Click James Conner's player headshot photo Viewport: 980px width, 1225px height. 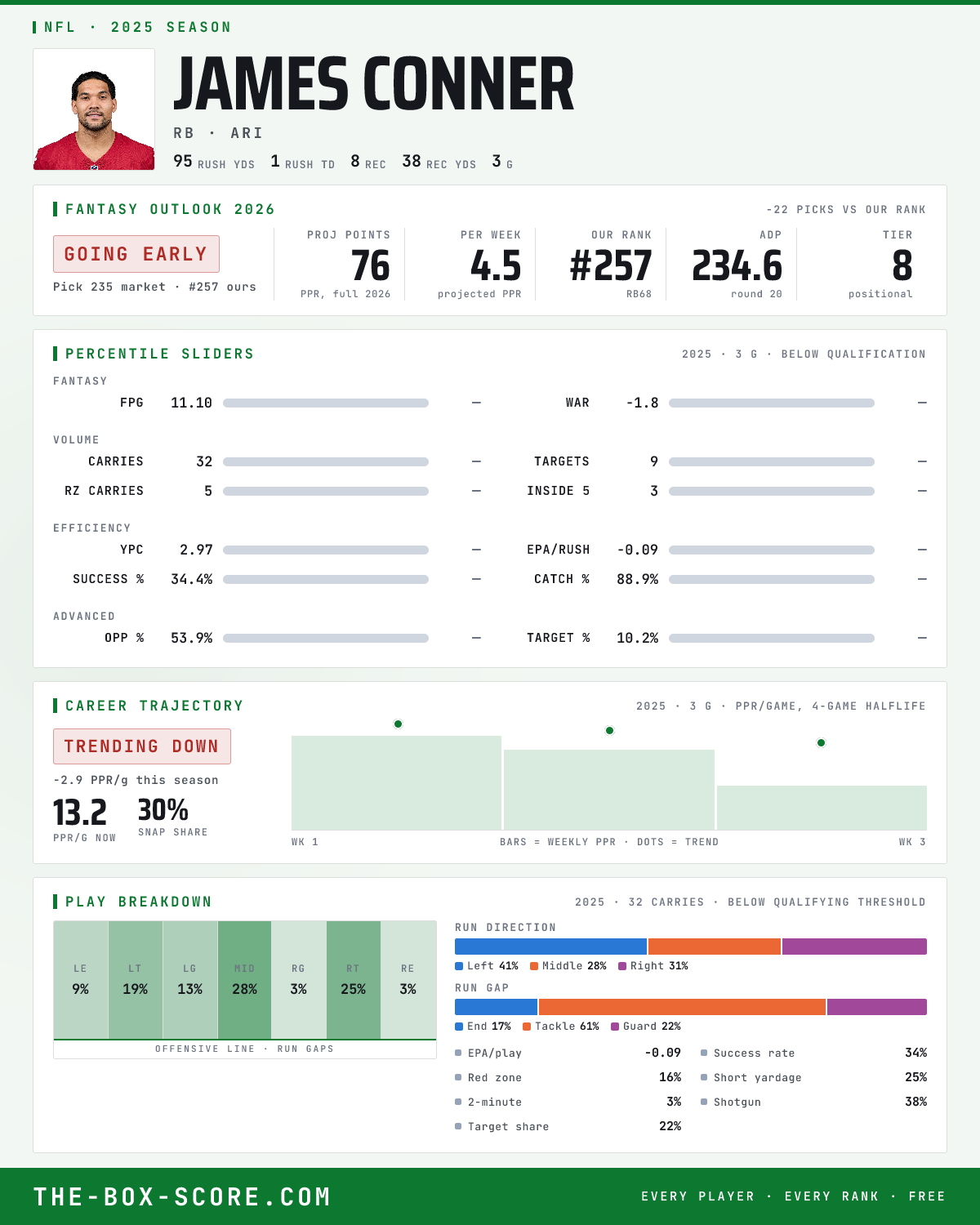pos(94,109)
